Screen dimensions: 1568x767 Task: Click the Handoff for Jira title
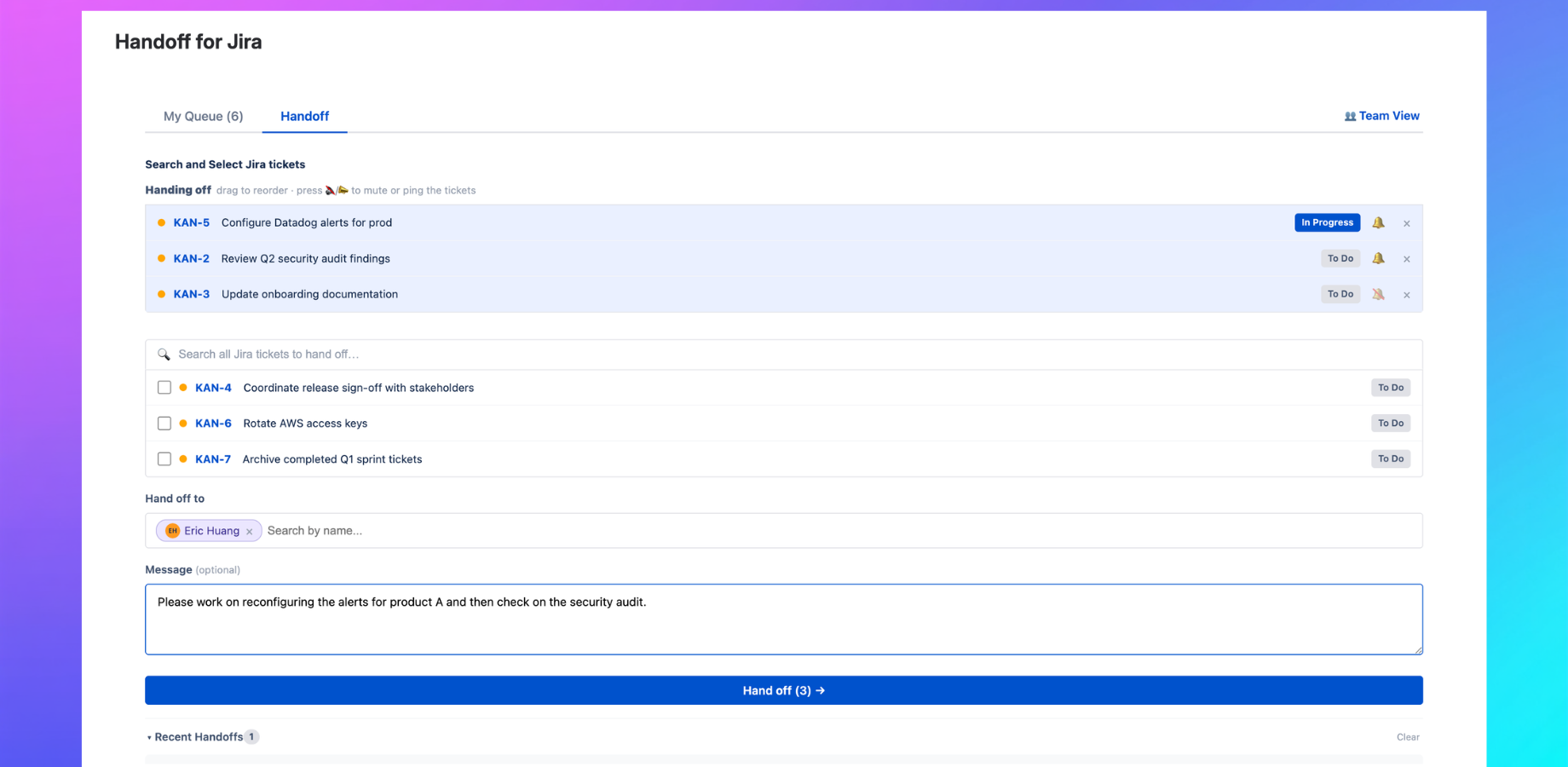(188, 42)
